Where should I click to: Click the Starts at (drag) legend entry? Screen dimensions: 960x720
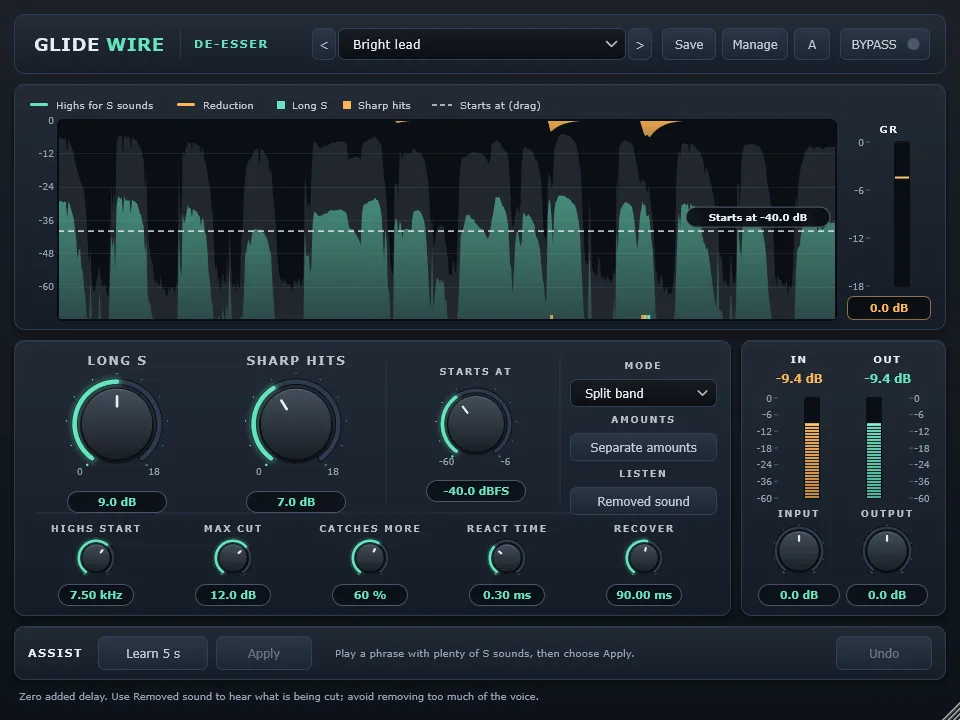point(486,105)
